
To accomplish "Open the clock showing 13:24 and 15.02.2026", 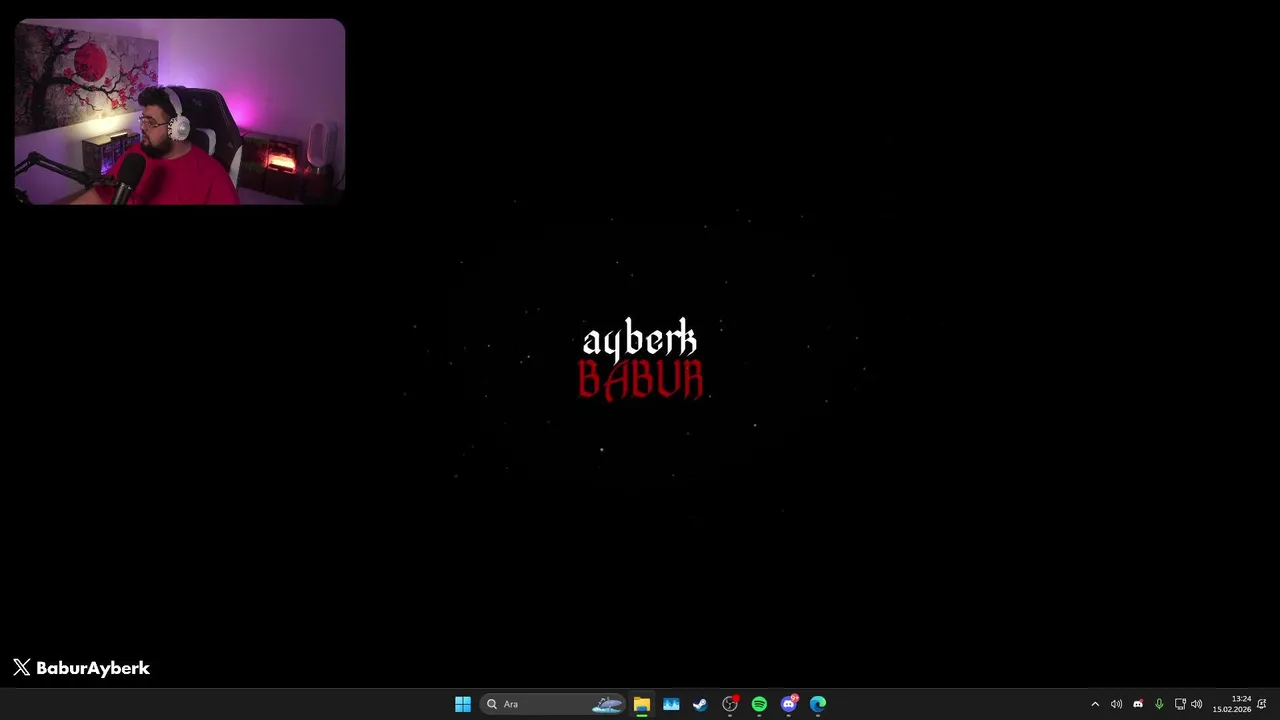I will (1232, 704).
